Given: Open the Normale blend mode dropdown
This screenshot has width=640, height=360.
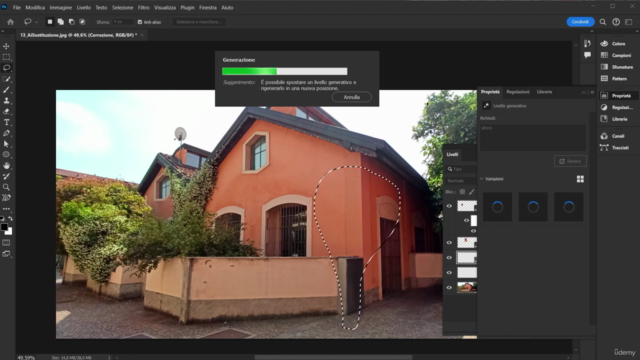Looking at the screenshot, I should (x=461, y=180).
